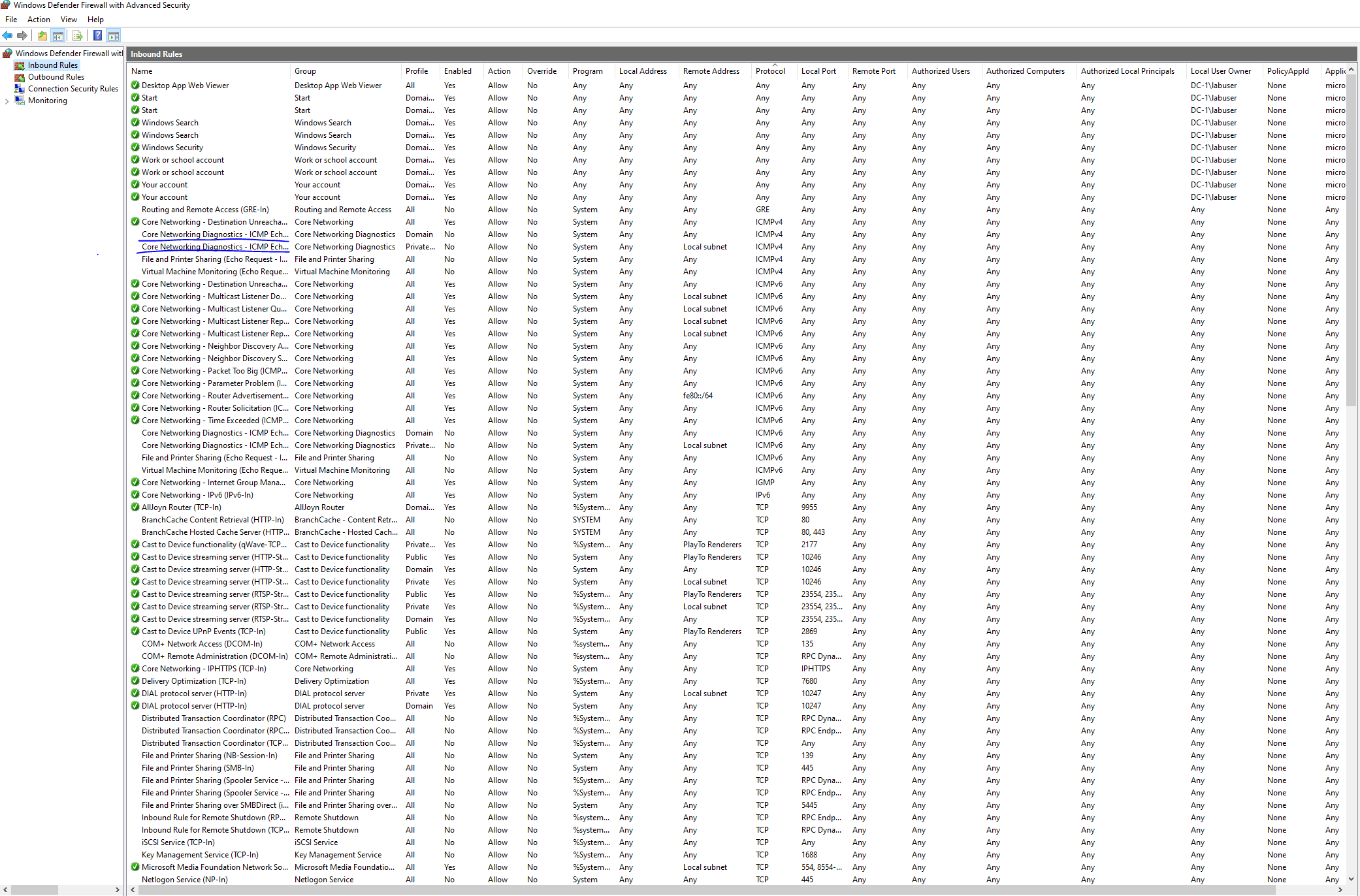Click the vertical scrollbar down arrow
Image resolution: width=1360 pixels, height=896 pixels.
(x=1352, y=878)
